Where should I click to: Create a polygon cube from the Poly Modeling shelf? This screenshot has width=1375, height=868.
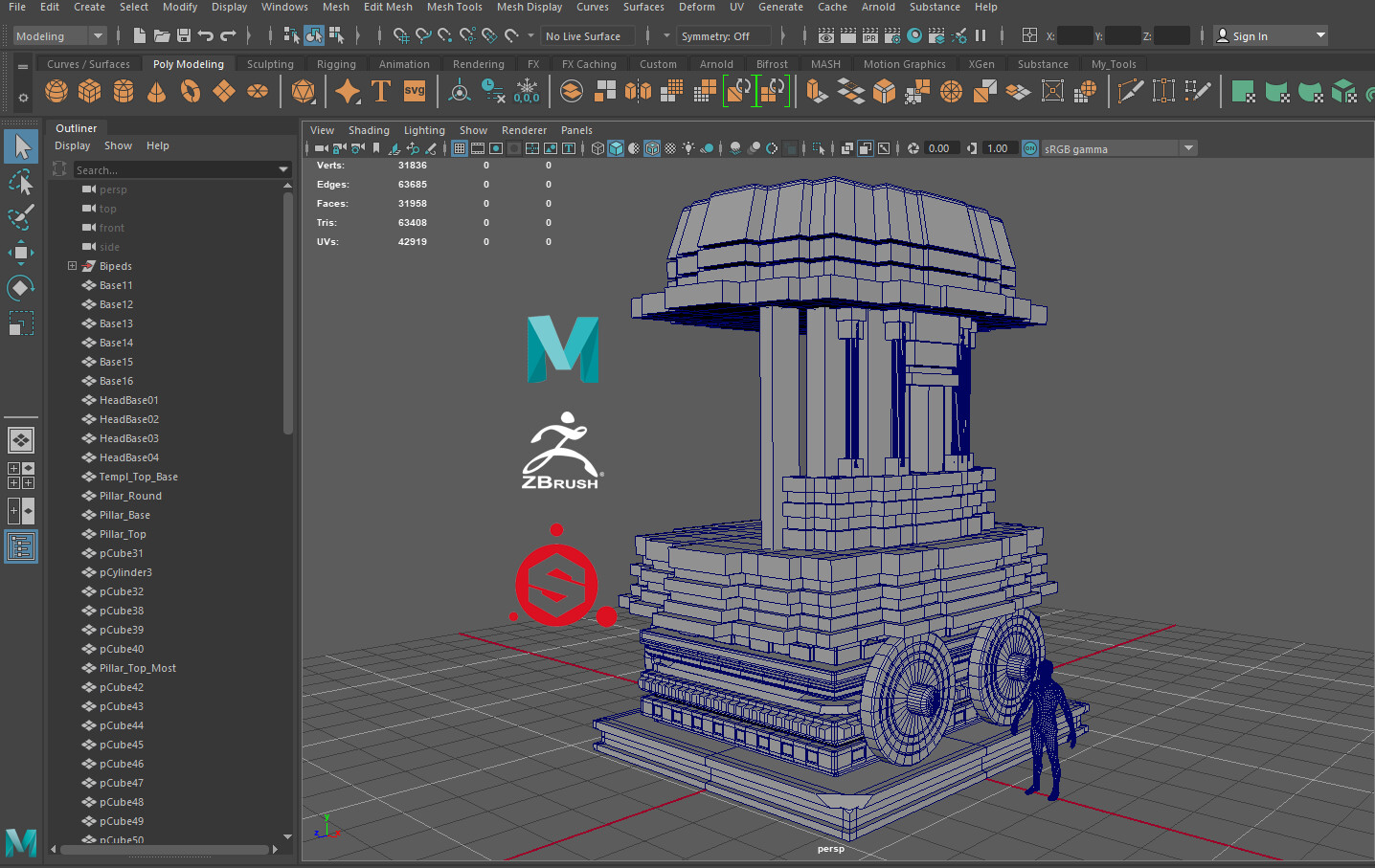tap(89, 91)
